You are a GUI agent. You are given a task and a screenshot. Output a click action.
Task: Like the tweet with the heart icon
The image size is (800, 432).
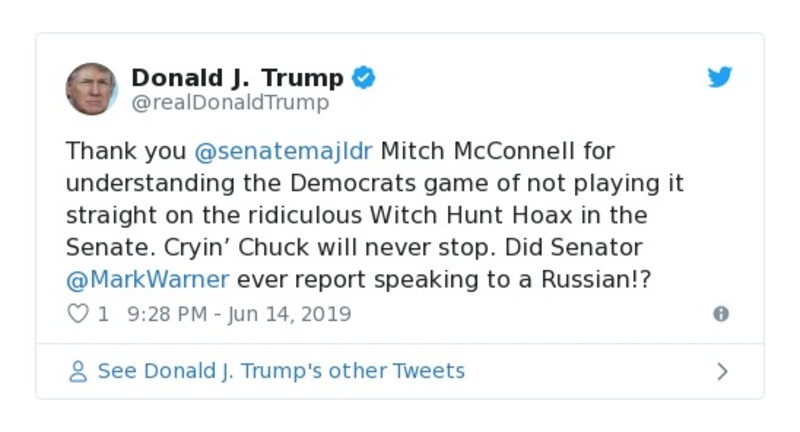78,314
